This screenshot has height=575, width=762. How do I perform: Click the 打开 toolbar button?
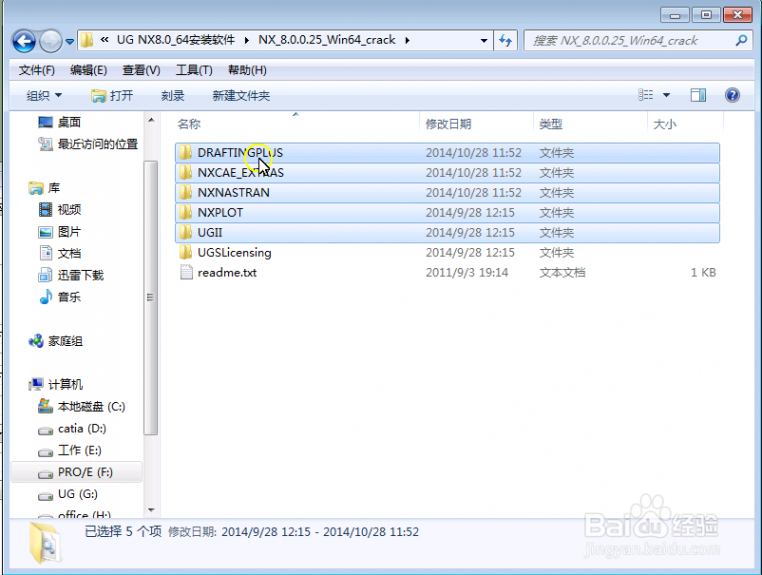112,95
